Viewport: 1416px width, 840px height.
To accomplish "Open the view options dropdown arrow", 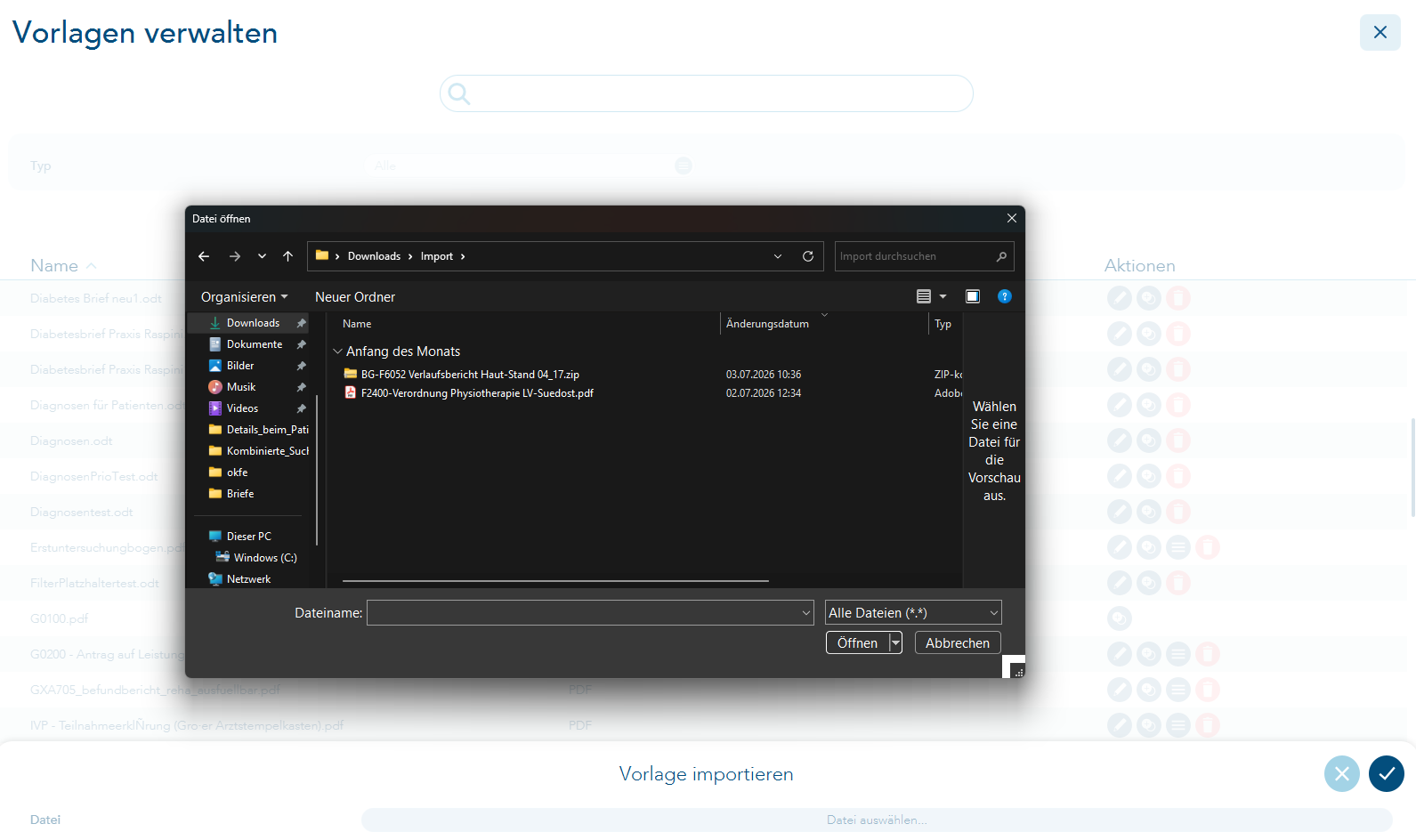I will 943,296.
